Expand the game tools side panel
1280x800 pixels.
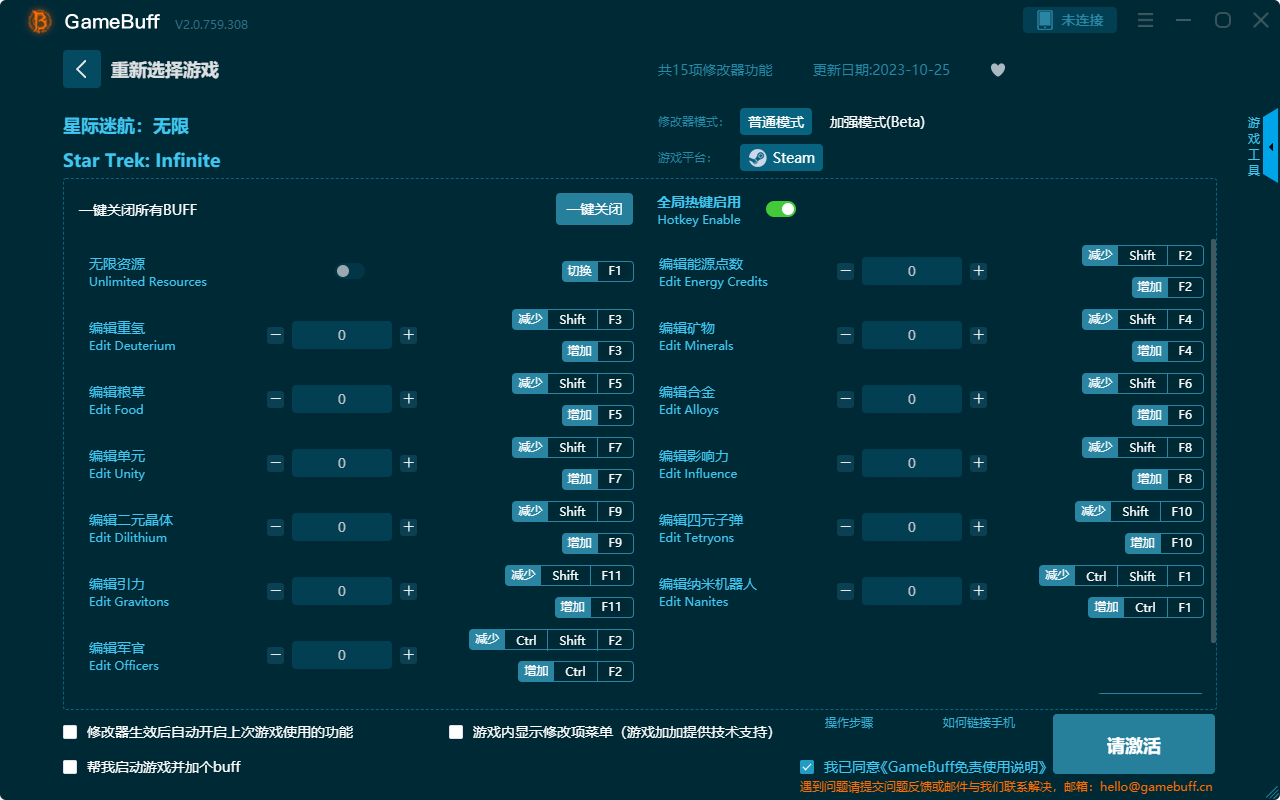tap(1270, 146)
